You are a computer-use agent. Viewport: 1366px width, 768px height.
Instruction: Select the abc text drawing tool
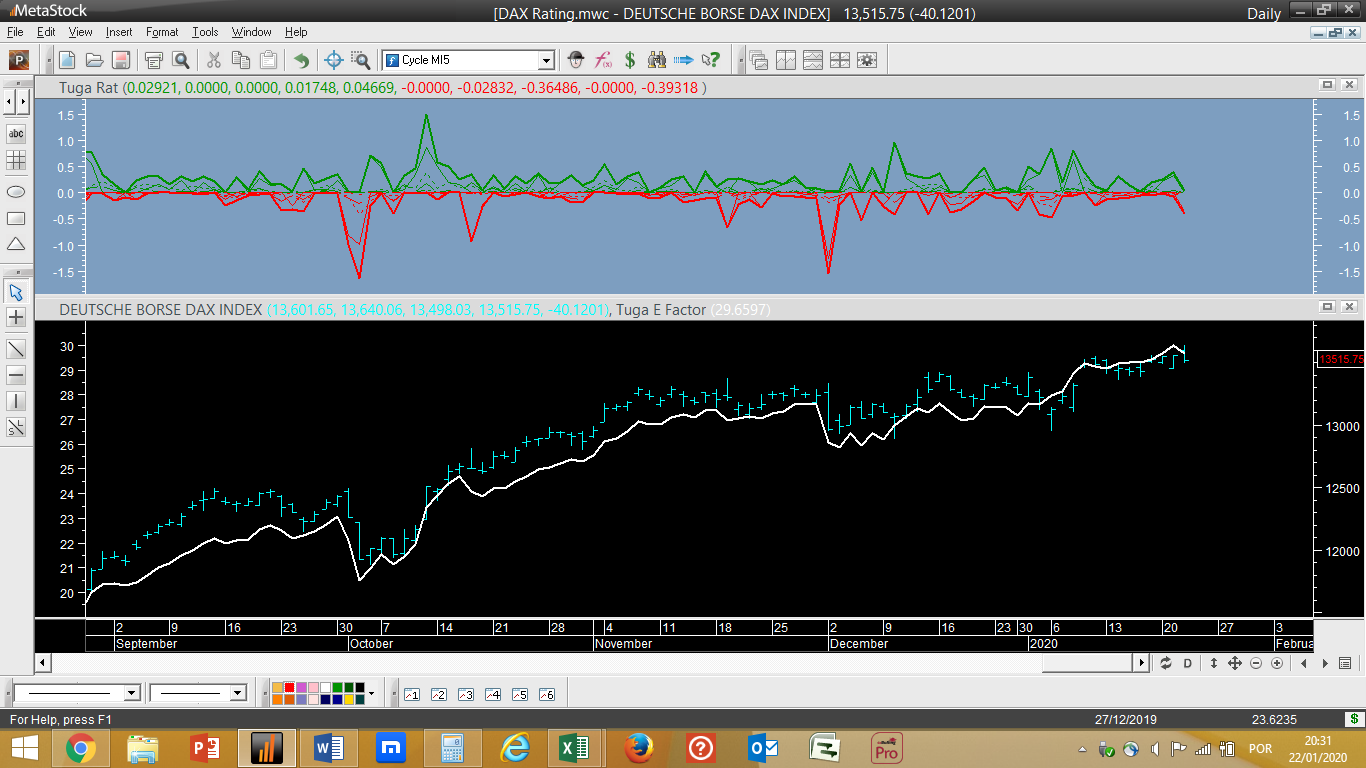click(x=16, y=134)
